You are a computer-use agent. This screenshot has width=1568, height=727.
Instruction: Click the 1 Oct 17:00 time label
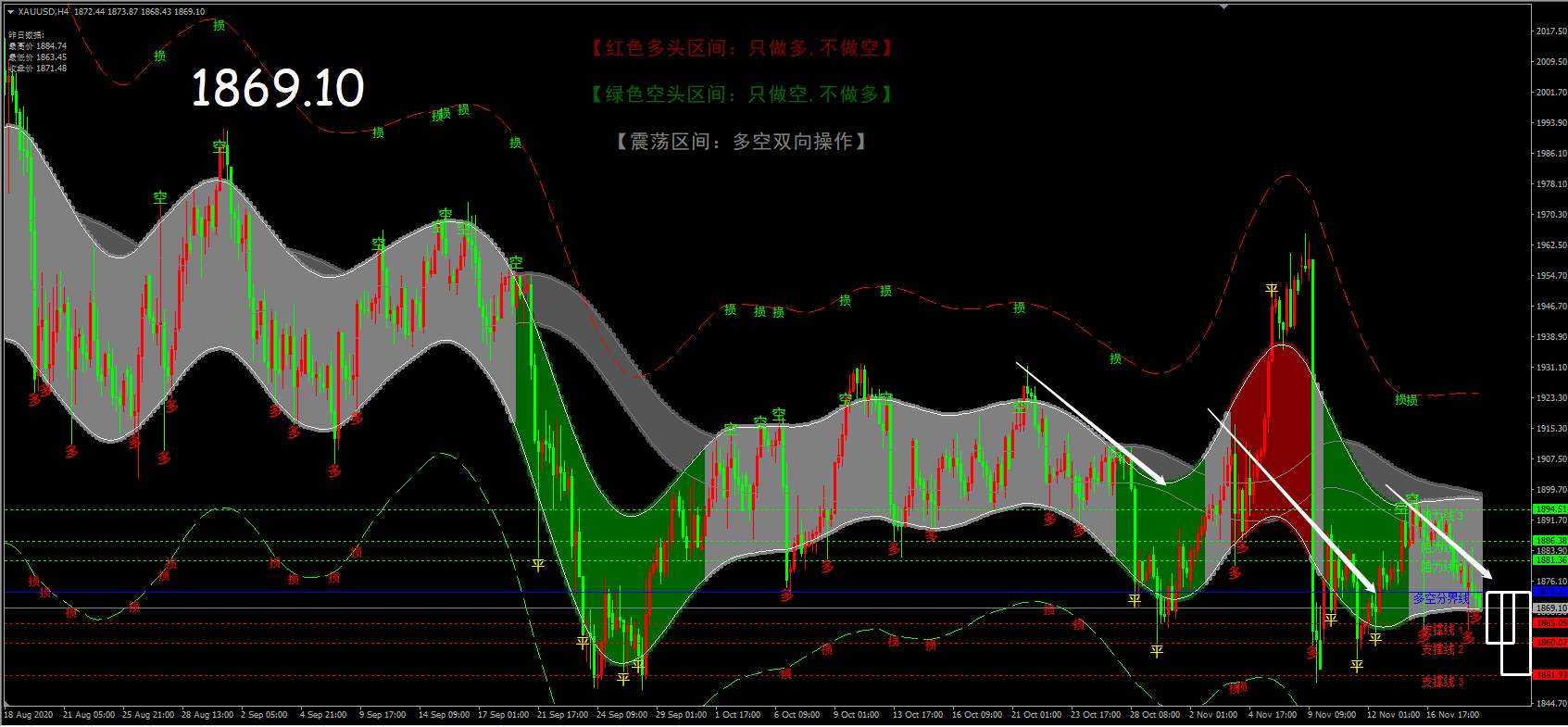click(x=738, y=715)
